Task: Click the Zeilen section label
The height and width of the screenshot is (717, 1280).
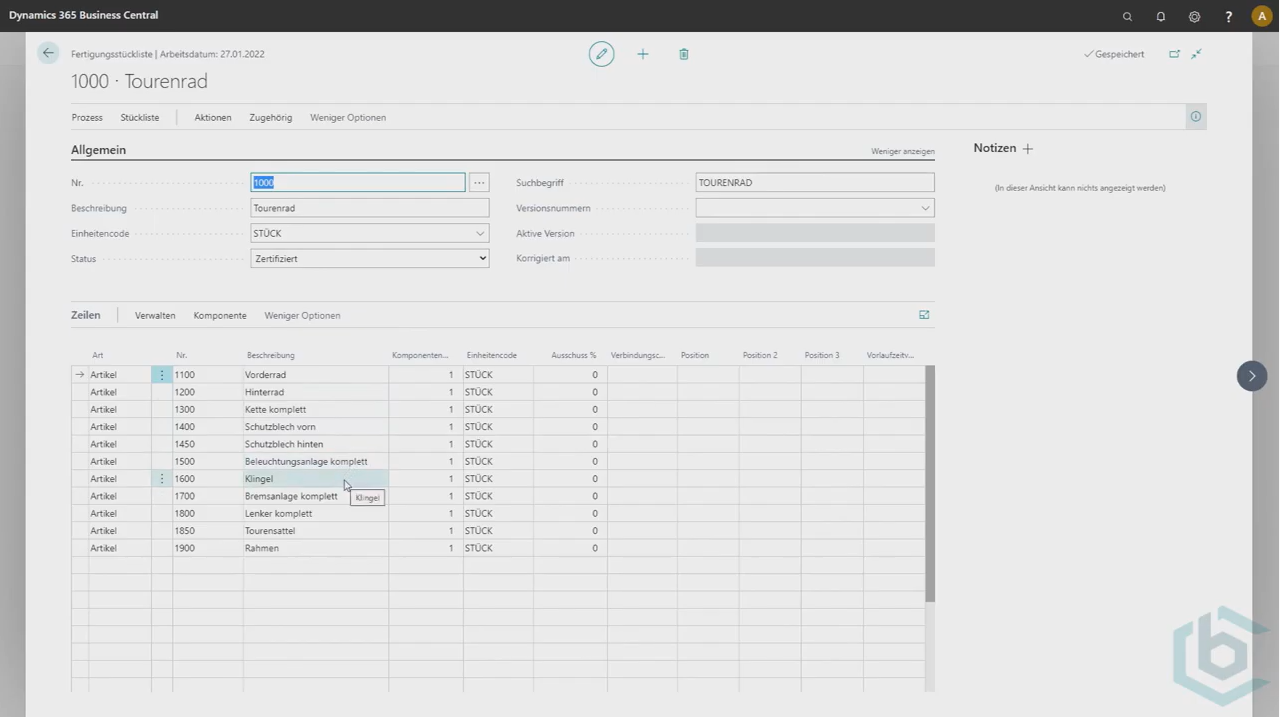Action: (85, 315)
